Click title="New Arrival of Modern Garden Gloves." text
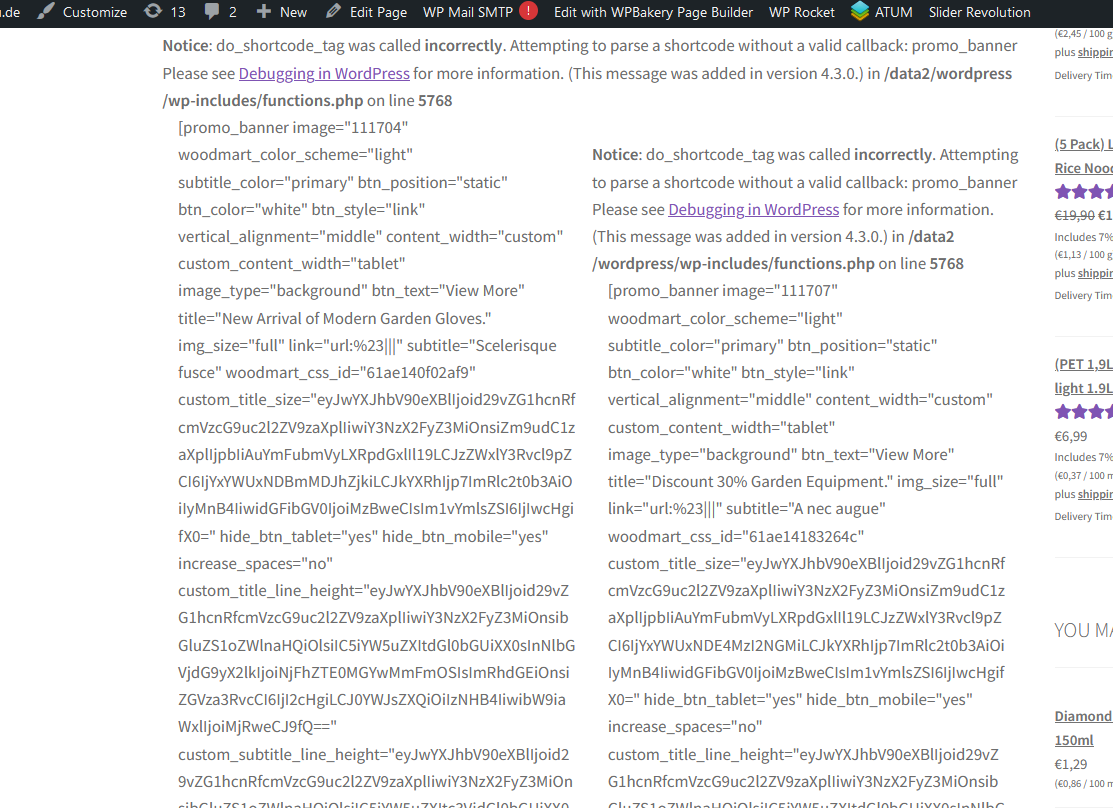 click(x=334, y=319)
